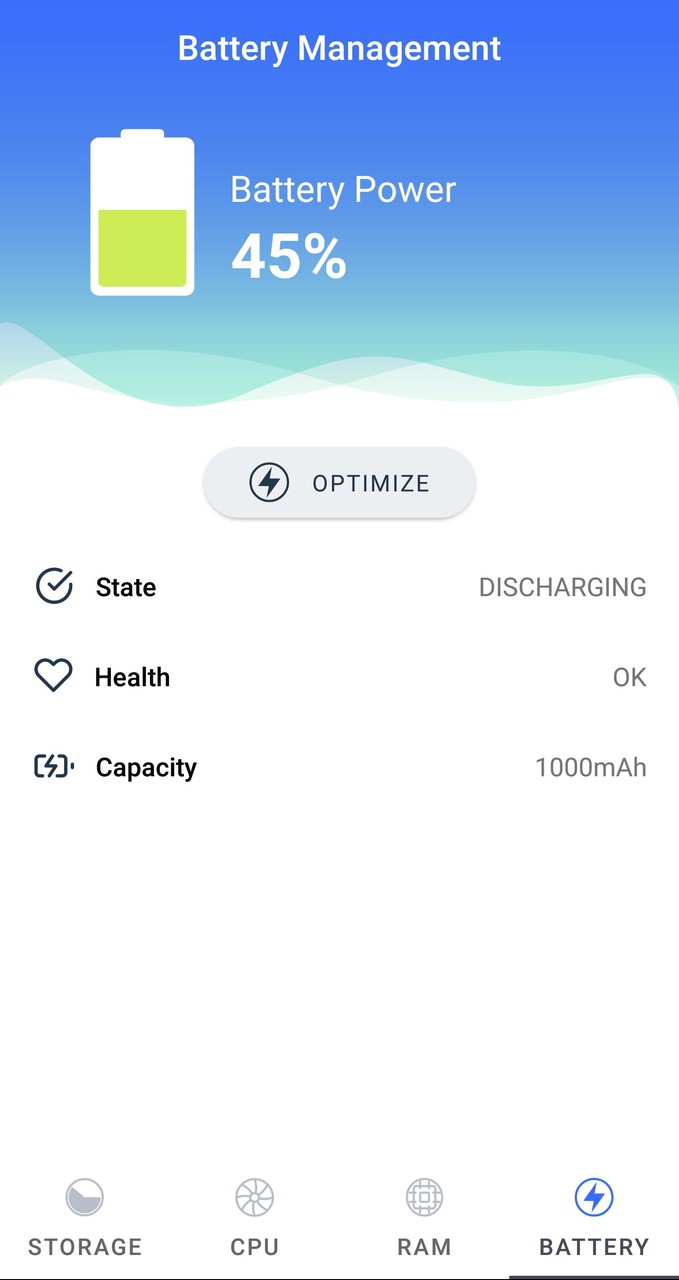Click the Battery Management title
679x1280 pixels.
click(x=339, y=48)
